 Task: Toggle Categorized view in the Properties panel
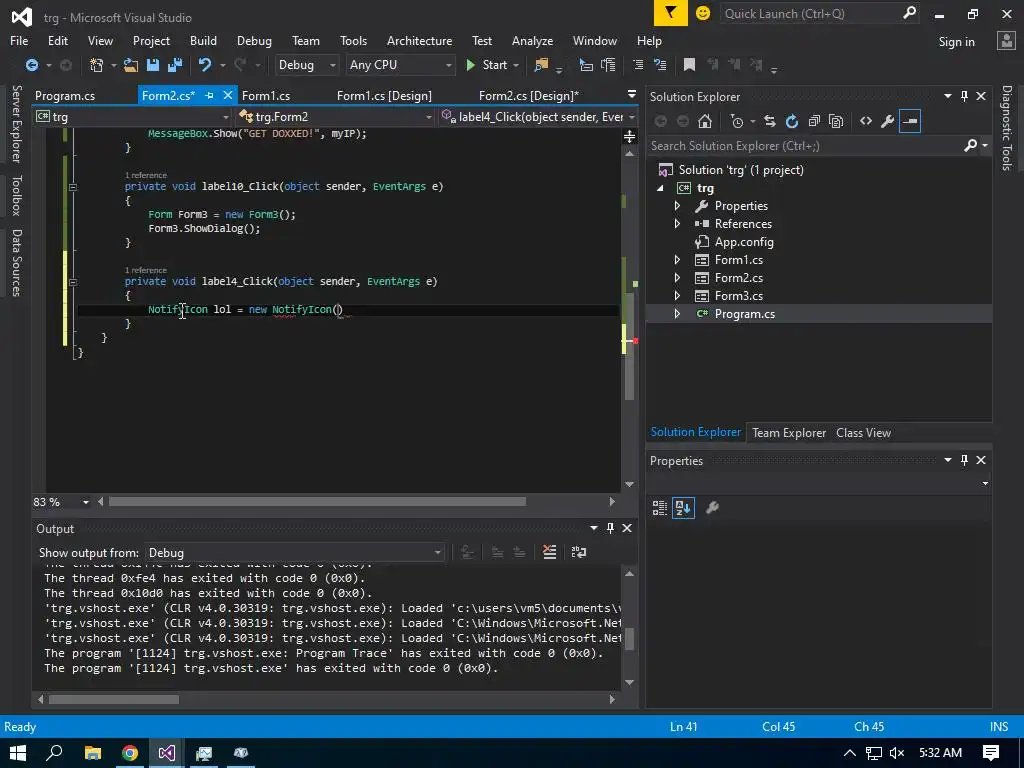[x=660, y=507]
